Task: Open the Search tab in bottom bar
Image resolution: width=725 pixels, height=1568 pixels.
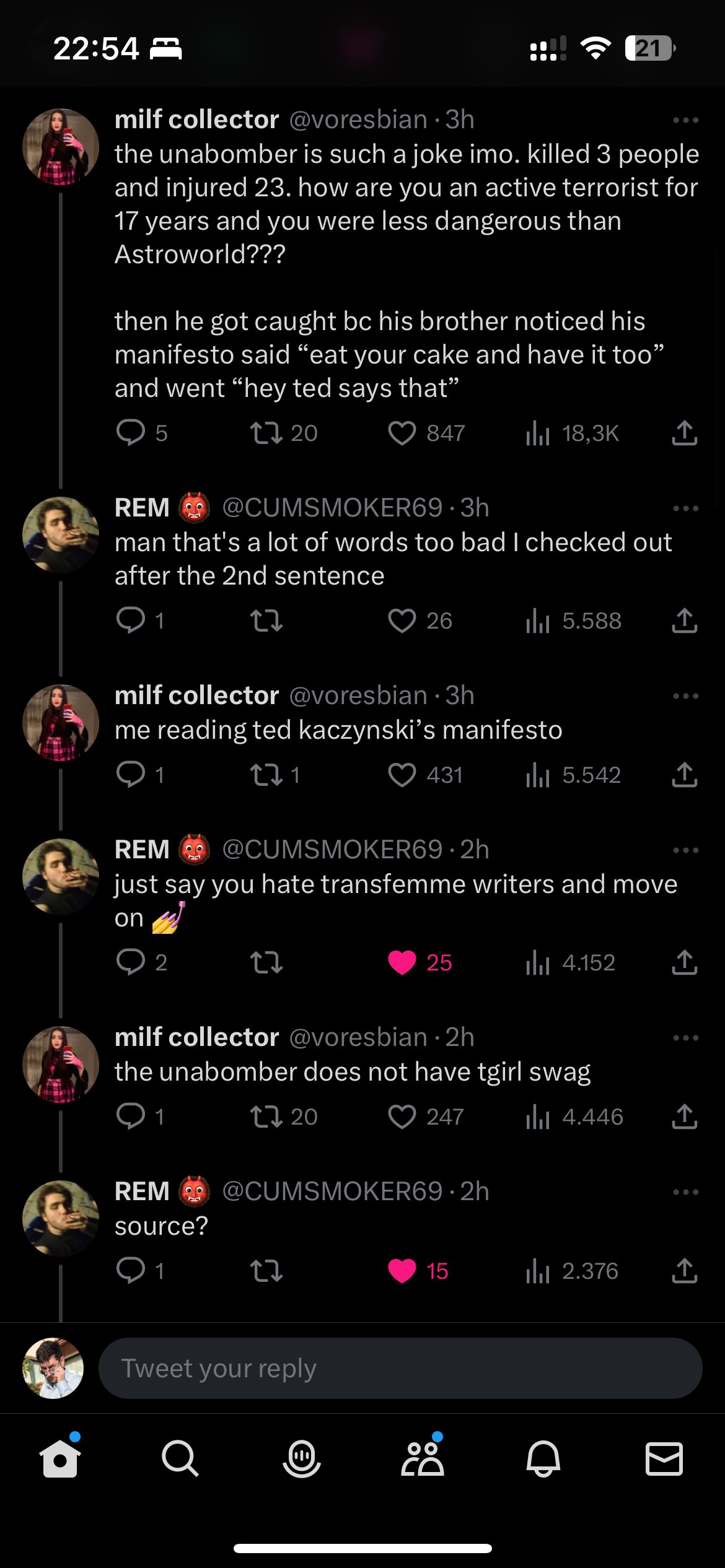Action: [180, 1458]
